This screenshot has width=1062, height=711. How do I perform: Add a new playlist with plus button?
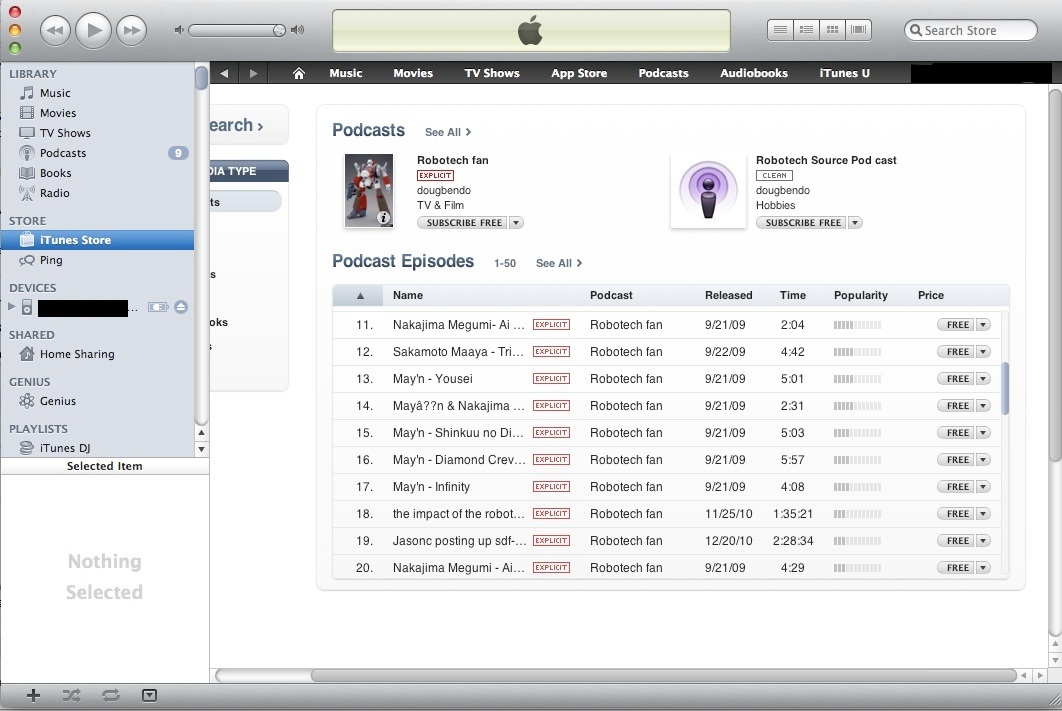point(33,695)
